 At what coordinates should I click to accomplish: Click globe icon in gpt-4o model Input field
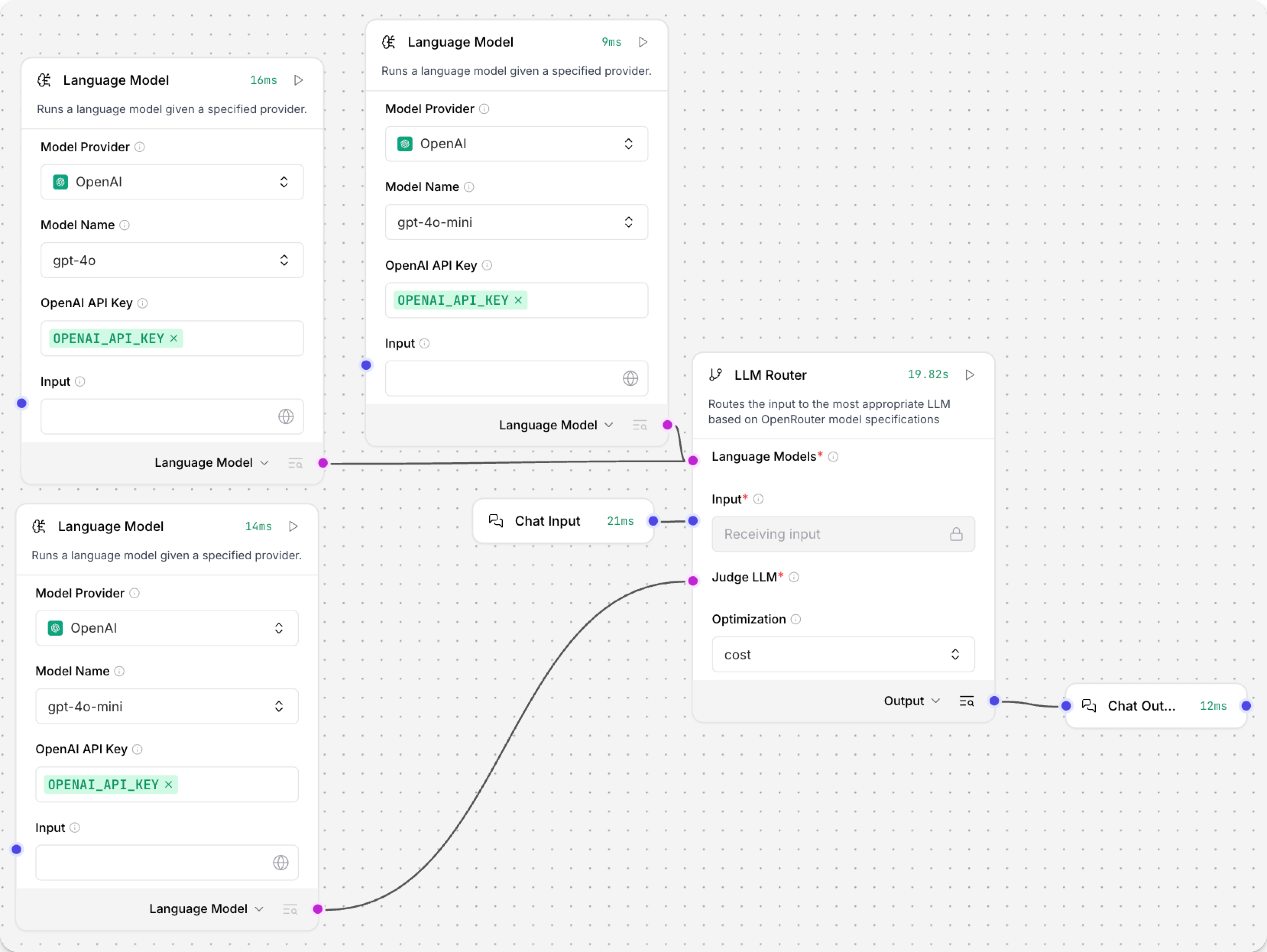pos(286,416)
